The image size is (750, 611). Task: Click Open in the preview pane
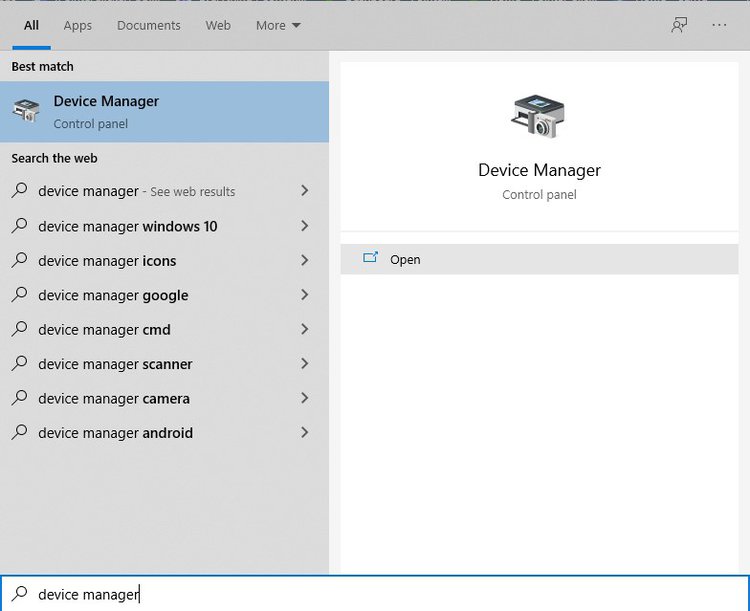point(539,259)
